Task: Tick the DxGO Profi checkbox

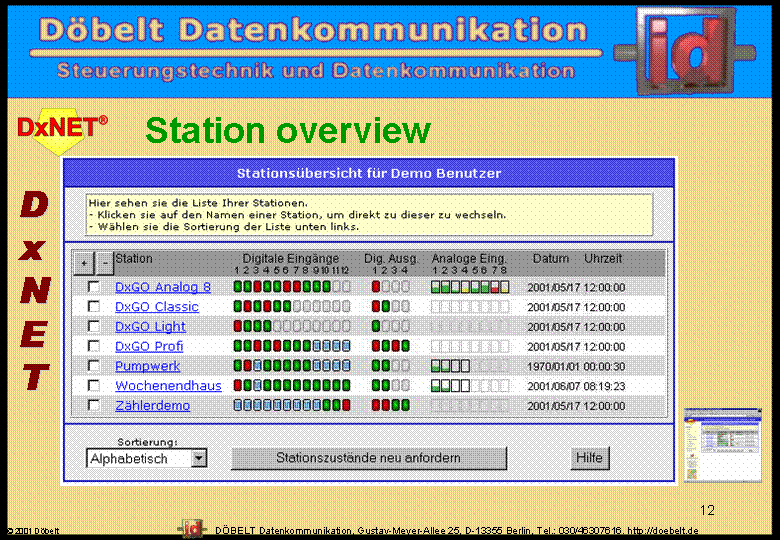Action: pos(93,346)
